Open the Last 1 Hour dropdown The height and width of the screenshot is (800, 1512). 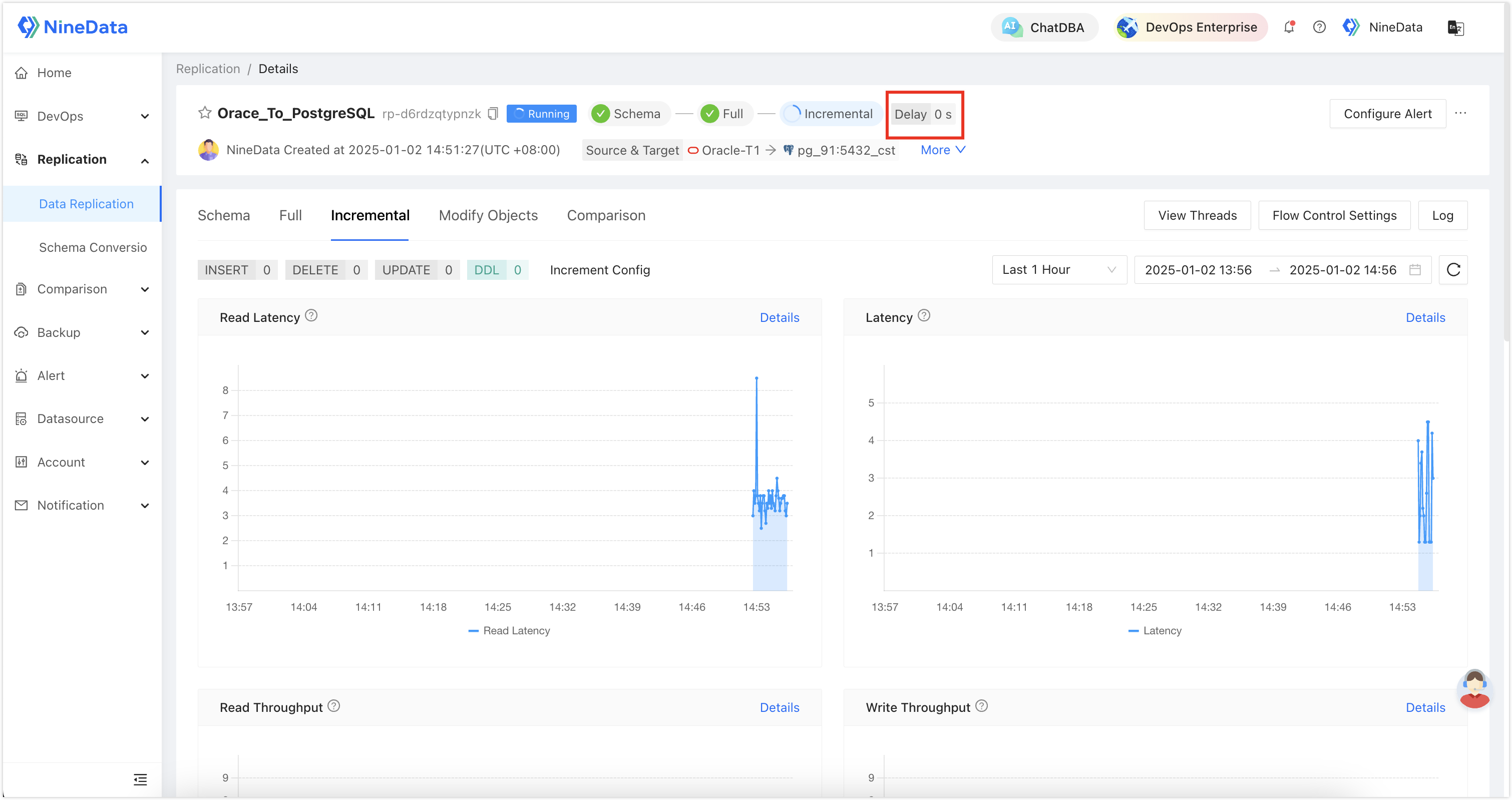(x=1059, y=270)
